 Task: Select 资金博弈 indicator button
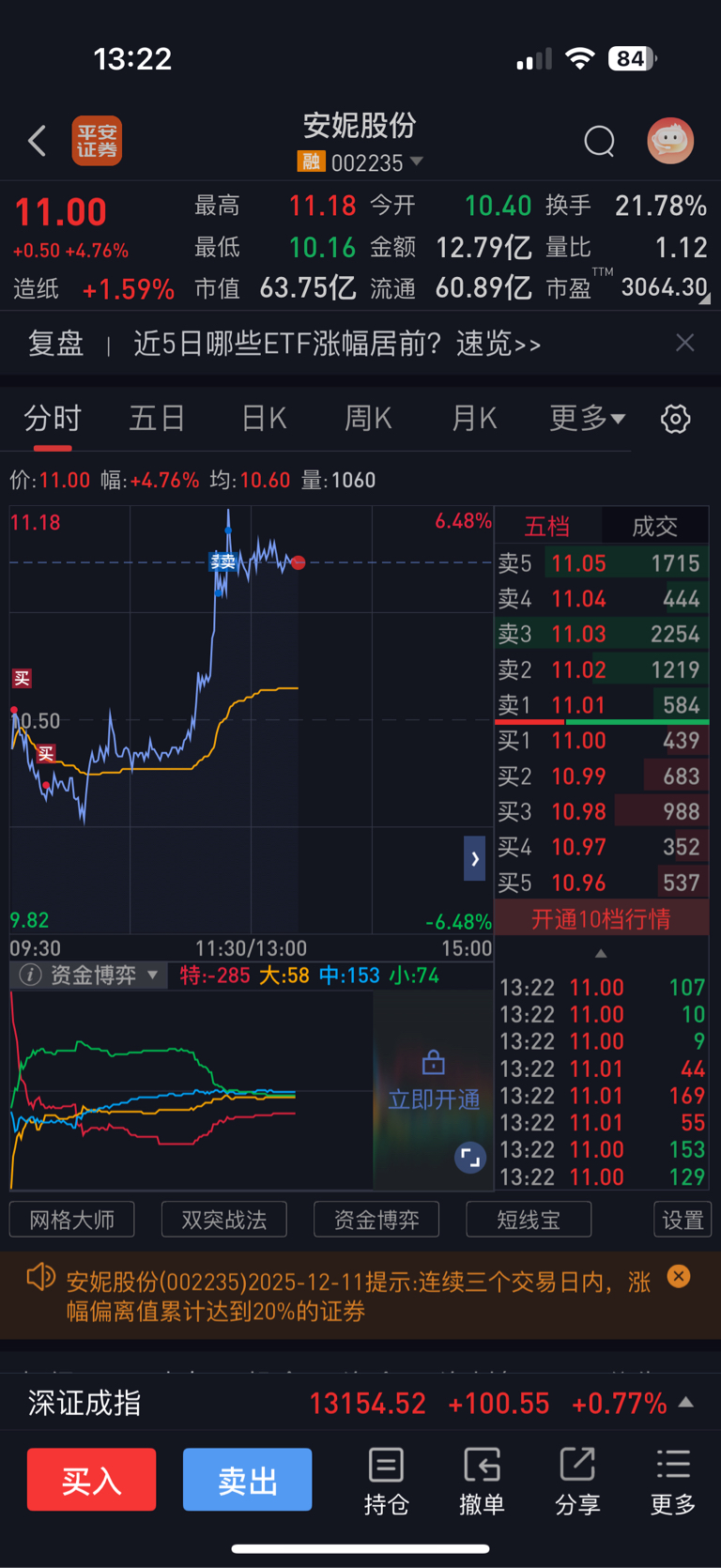(376, 1220)
